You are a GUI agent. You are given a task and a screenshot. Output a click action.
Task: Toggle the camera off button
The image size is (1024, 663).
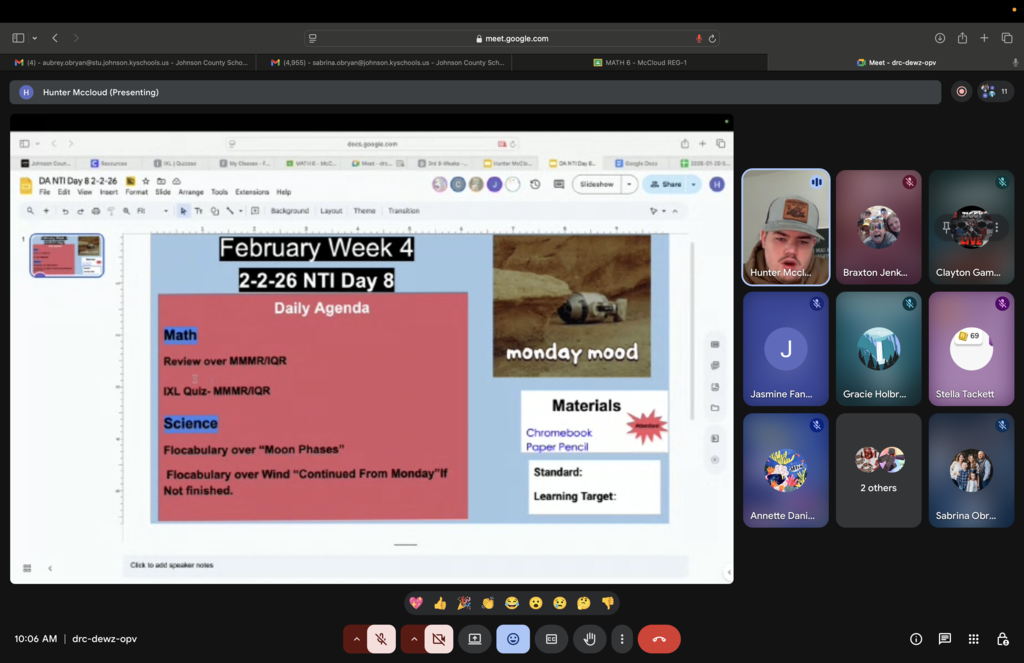438,639
